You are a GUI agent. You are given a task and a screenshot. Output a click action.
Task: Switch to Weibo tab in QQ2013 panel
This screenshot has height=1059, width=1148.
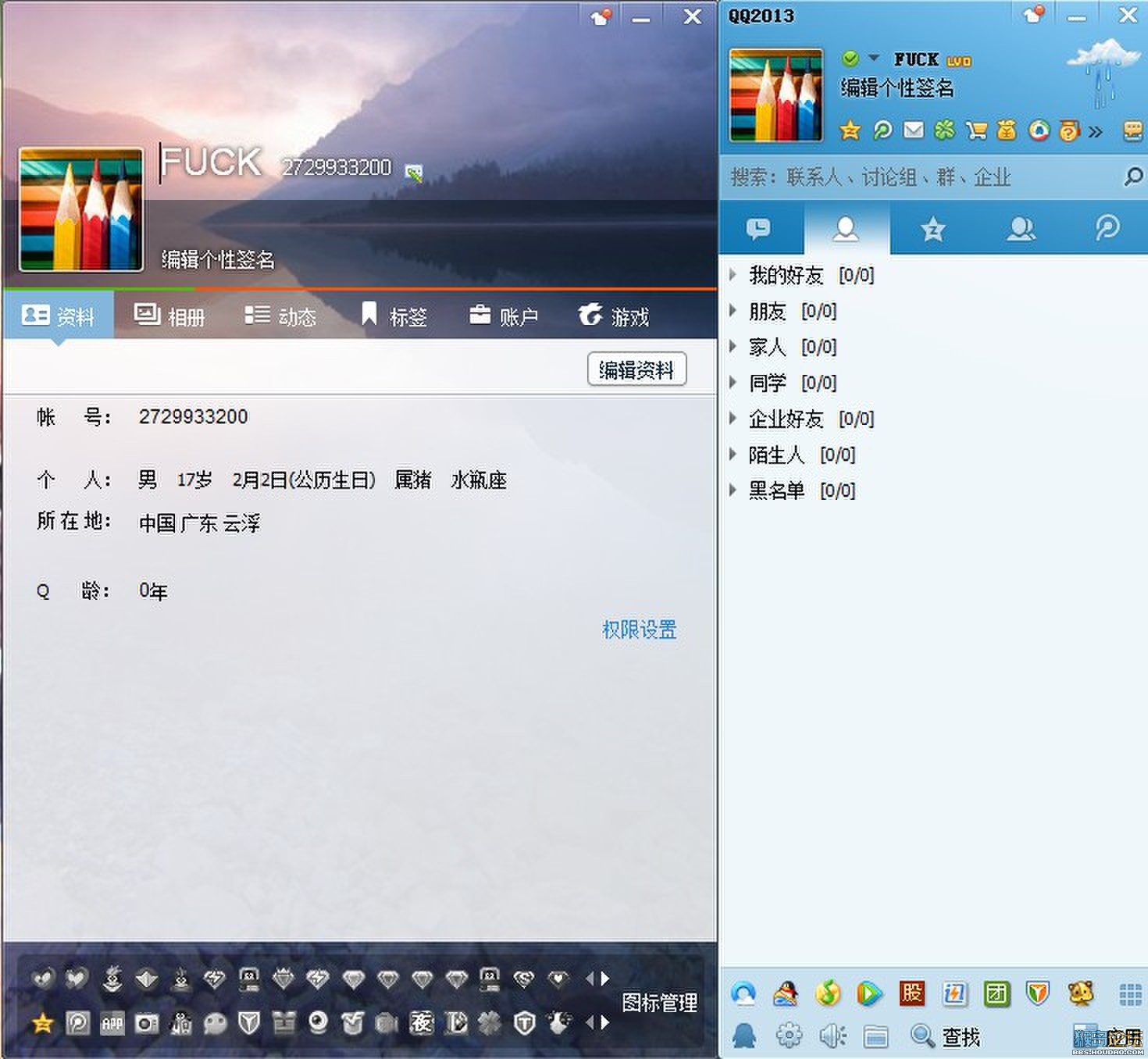[x=1107, y=229]
